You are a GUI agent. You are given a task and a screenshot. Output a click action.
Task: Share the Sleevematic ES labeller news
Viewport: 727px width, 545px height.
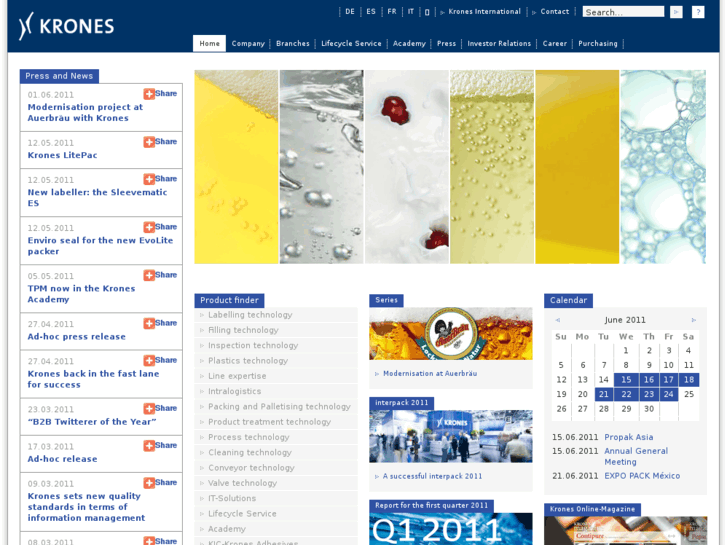point(160,179)
